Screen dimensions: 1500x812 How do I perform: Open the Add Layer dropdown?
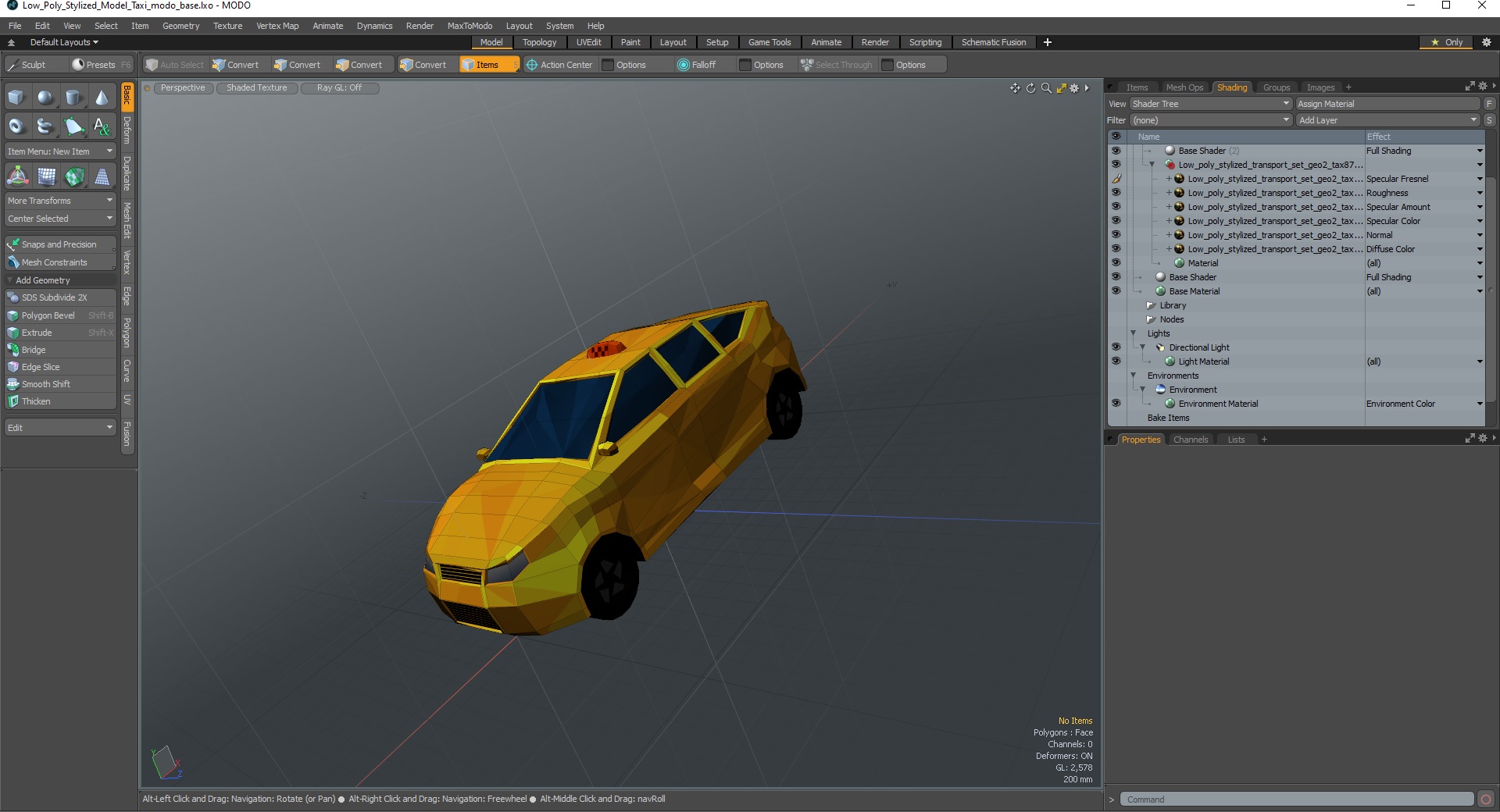pos(1387,120)
